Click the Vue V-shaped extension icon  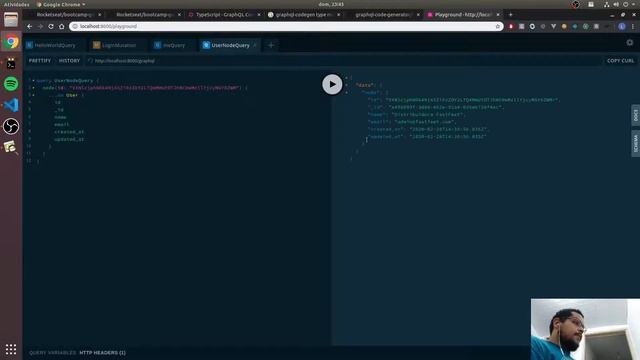(553, 26)
